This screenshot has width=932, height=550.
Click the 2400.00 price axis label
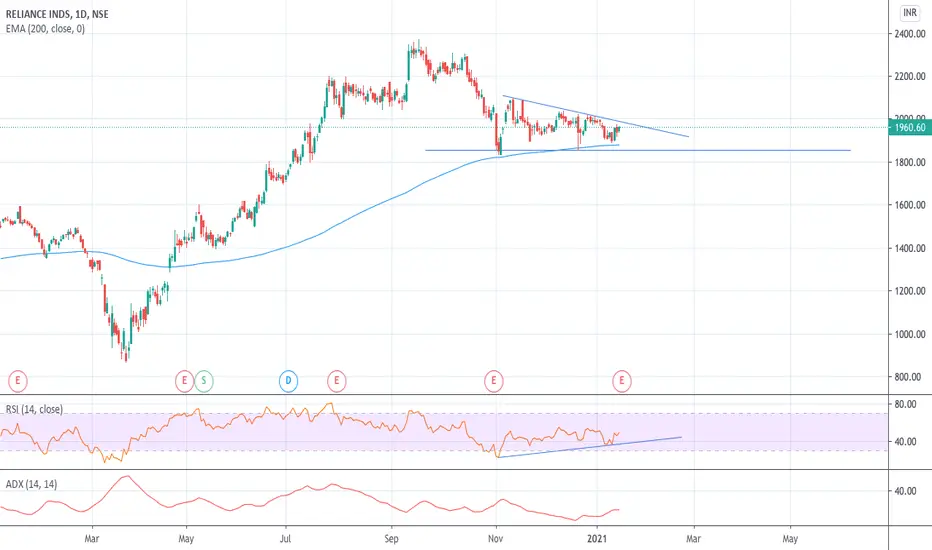[910, 34]
